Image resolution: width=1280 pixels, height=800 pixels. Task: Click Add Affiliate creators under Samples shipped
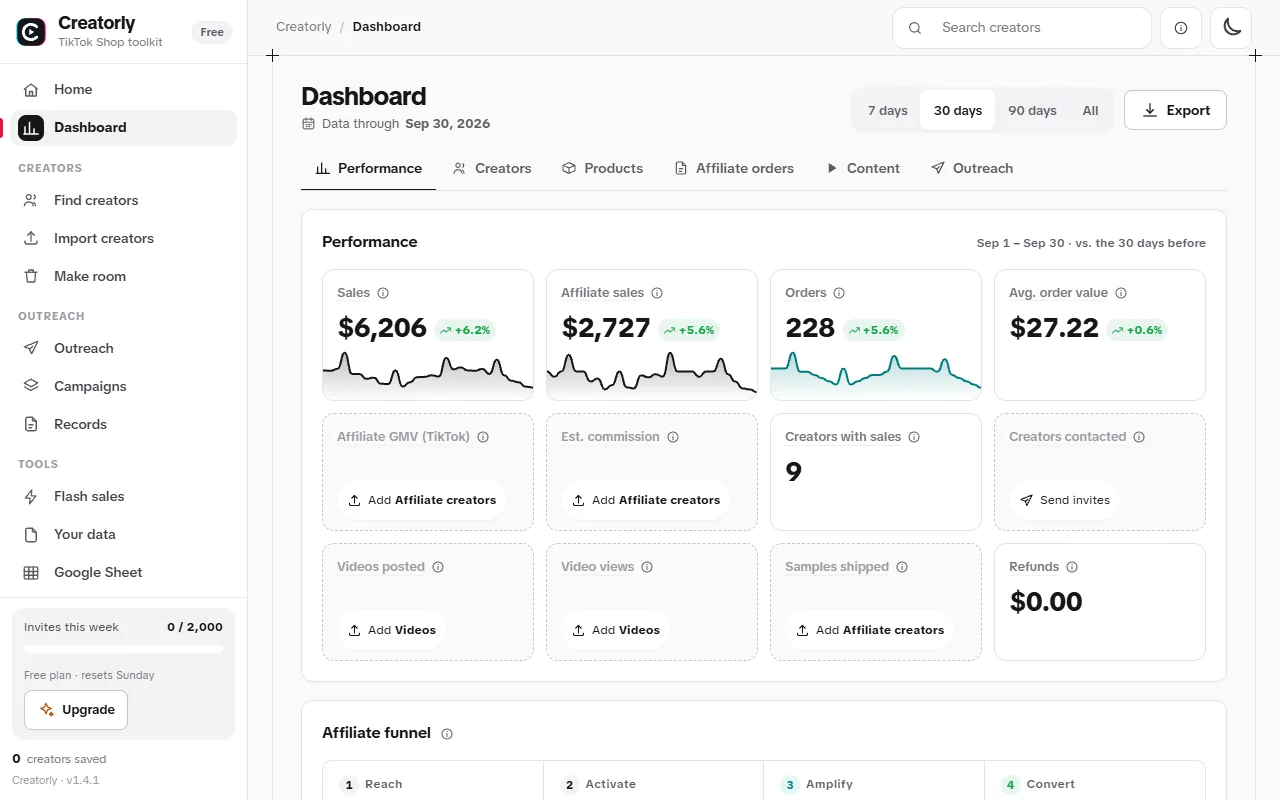870,630
